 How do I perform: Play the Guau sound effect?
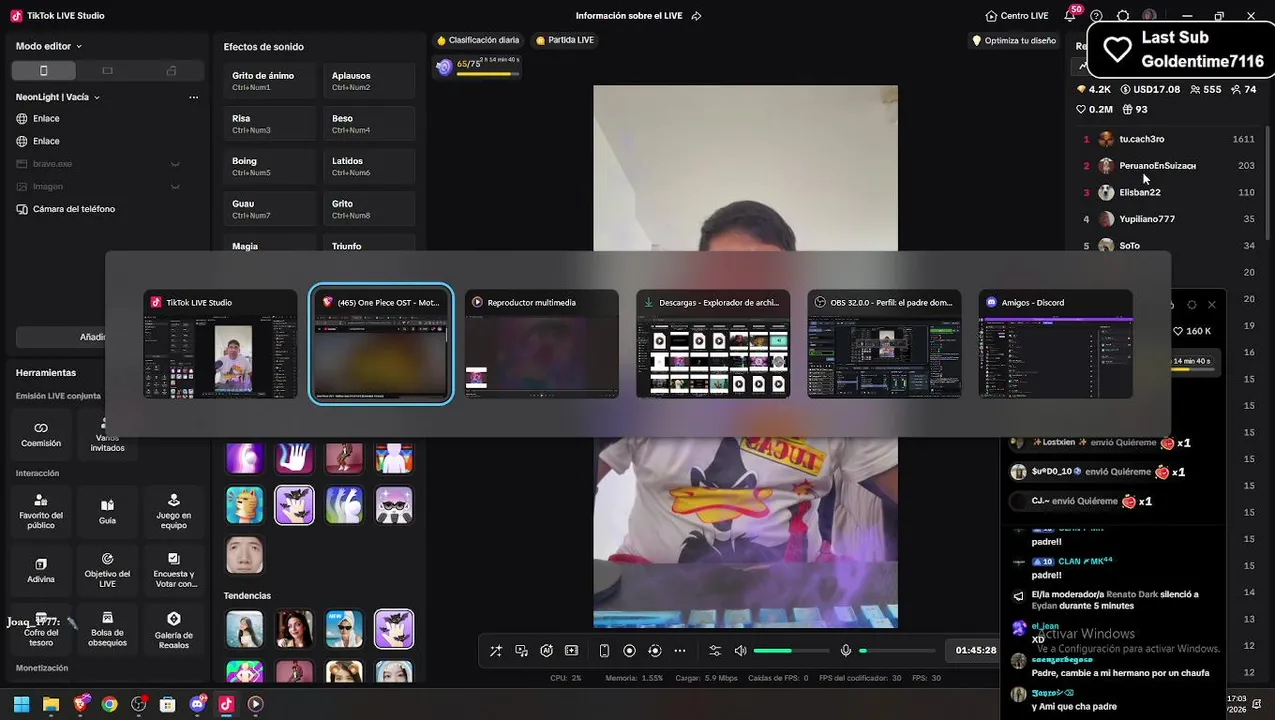click(270, 209)
